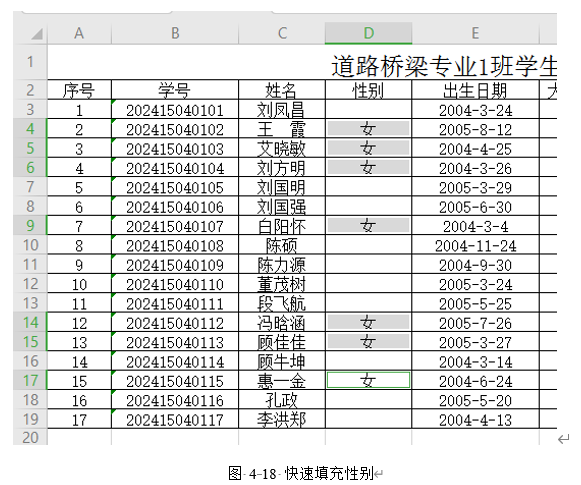Click the 性别 header cell
Viewport: 581px width, 485px height.
[x=368, y=90]
